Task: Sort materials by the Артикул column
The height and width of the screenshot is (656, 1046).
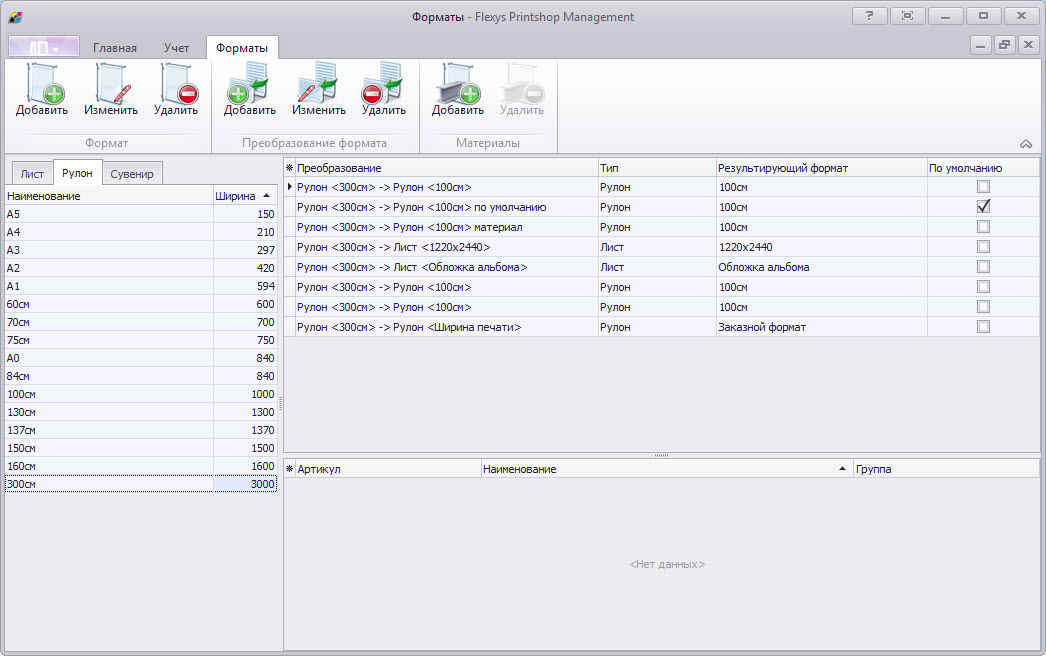Action: (388, 469)
